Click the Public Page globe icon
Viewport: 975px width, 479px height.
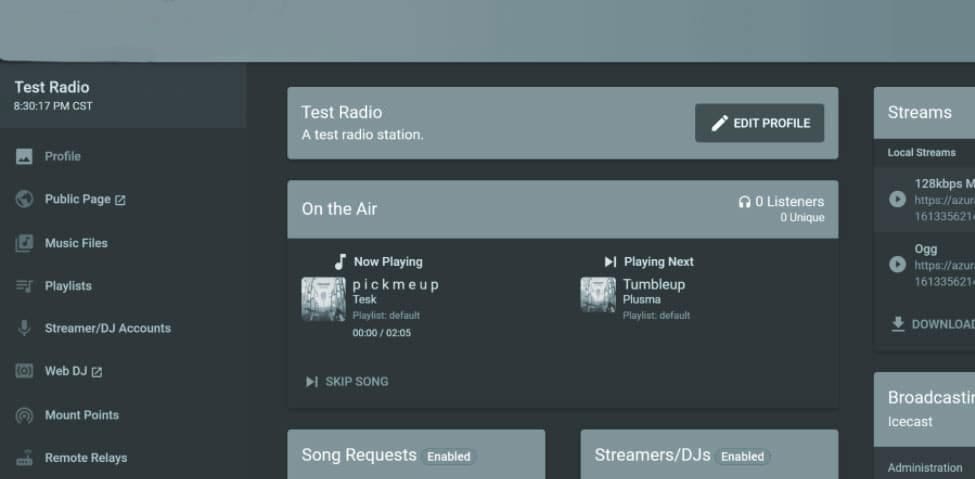point(25,199)
